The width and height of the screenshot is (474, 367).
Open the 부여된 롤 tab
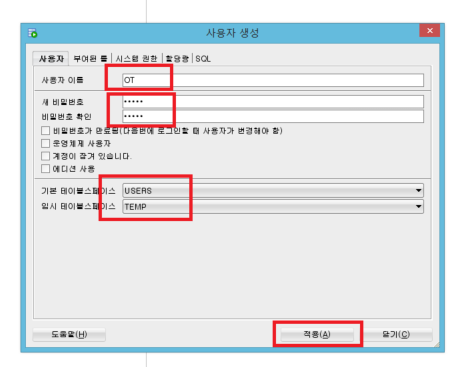[90, 59]
